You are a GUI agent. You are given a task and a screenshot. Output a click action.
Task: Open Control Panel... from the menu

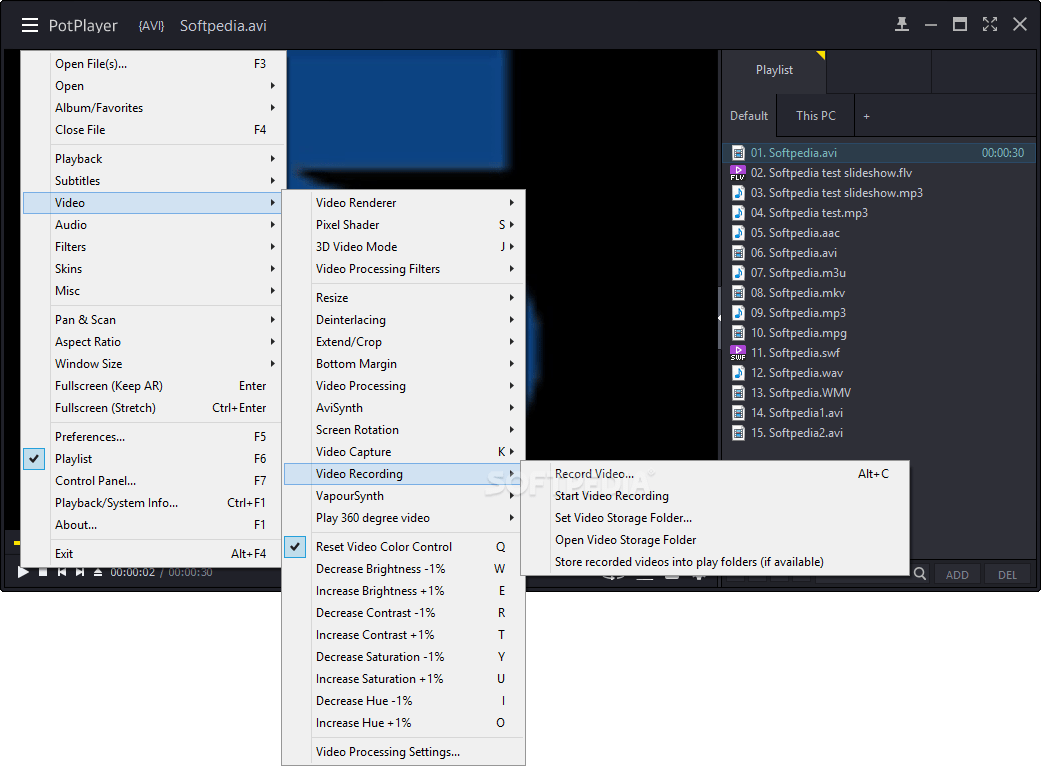coord(154,481)
